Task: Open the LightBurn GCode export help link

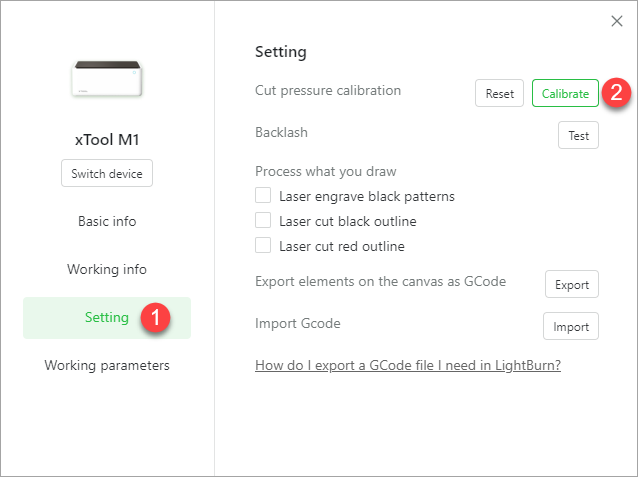Action: coord(408,365)
